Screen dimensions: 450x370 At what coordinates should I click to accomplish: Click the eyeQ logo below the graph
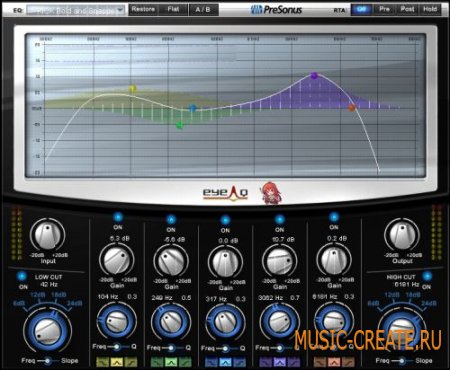point(225,193)
